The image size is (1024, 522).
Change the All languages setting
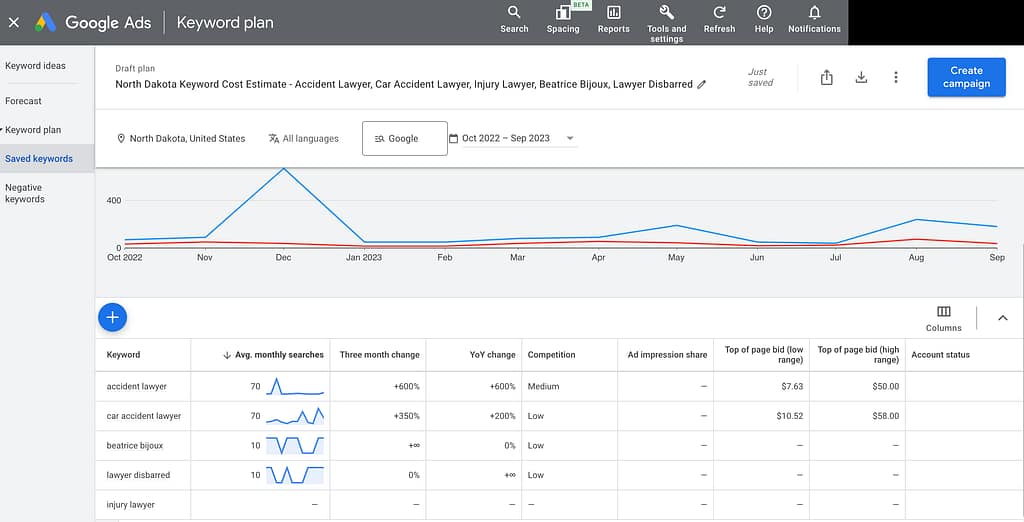click(x=304, y=139)
